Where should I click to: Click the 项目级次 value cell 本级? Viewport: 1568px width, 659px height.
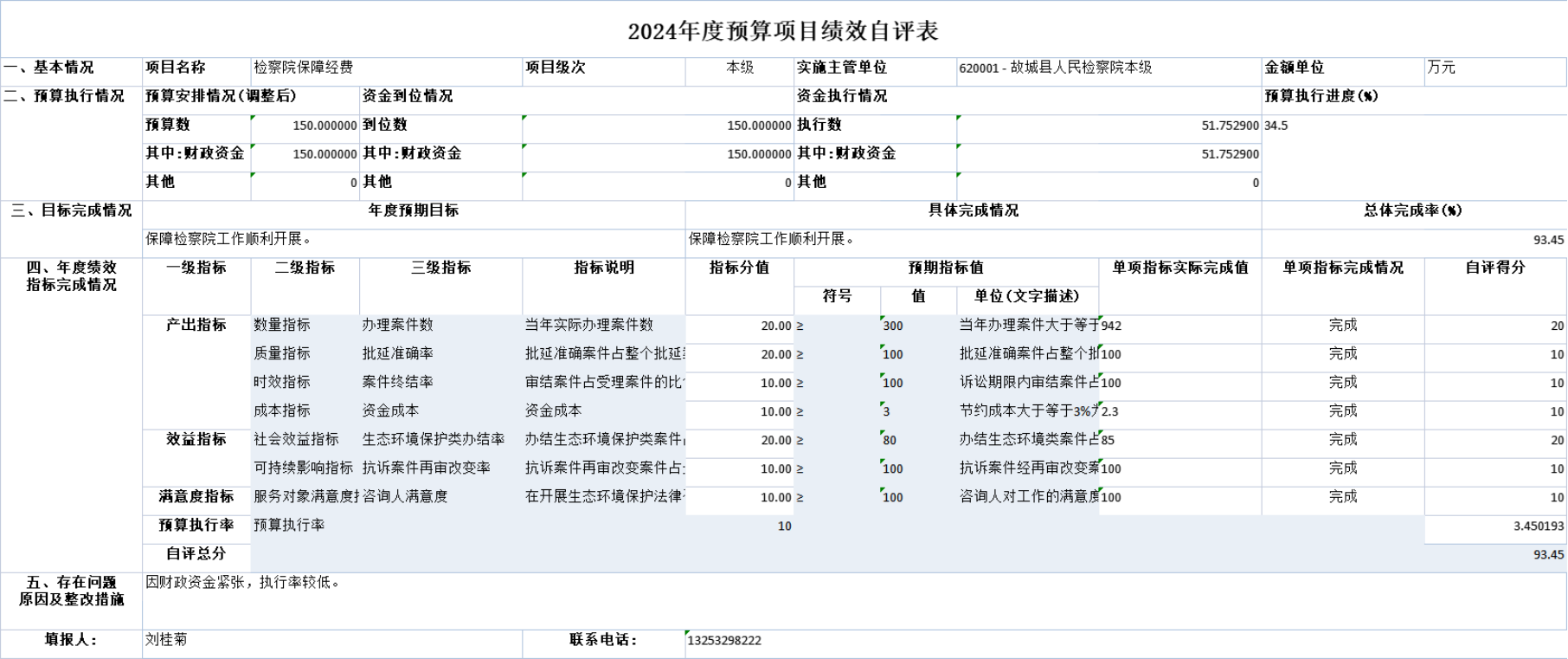coord(740,68)
